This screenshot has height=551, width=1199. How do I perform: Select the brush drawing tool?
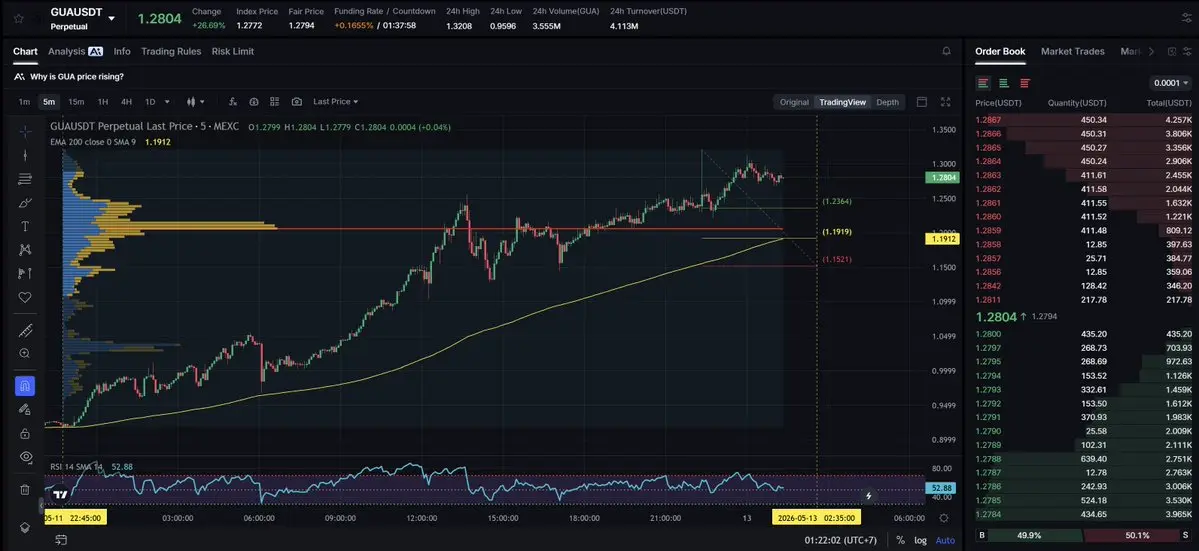[x=24, y=203]
